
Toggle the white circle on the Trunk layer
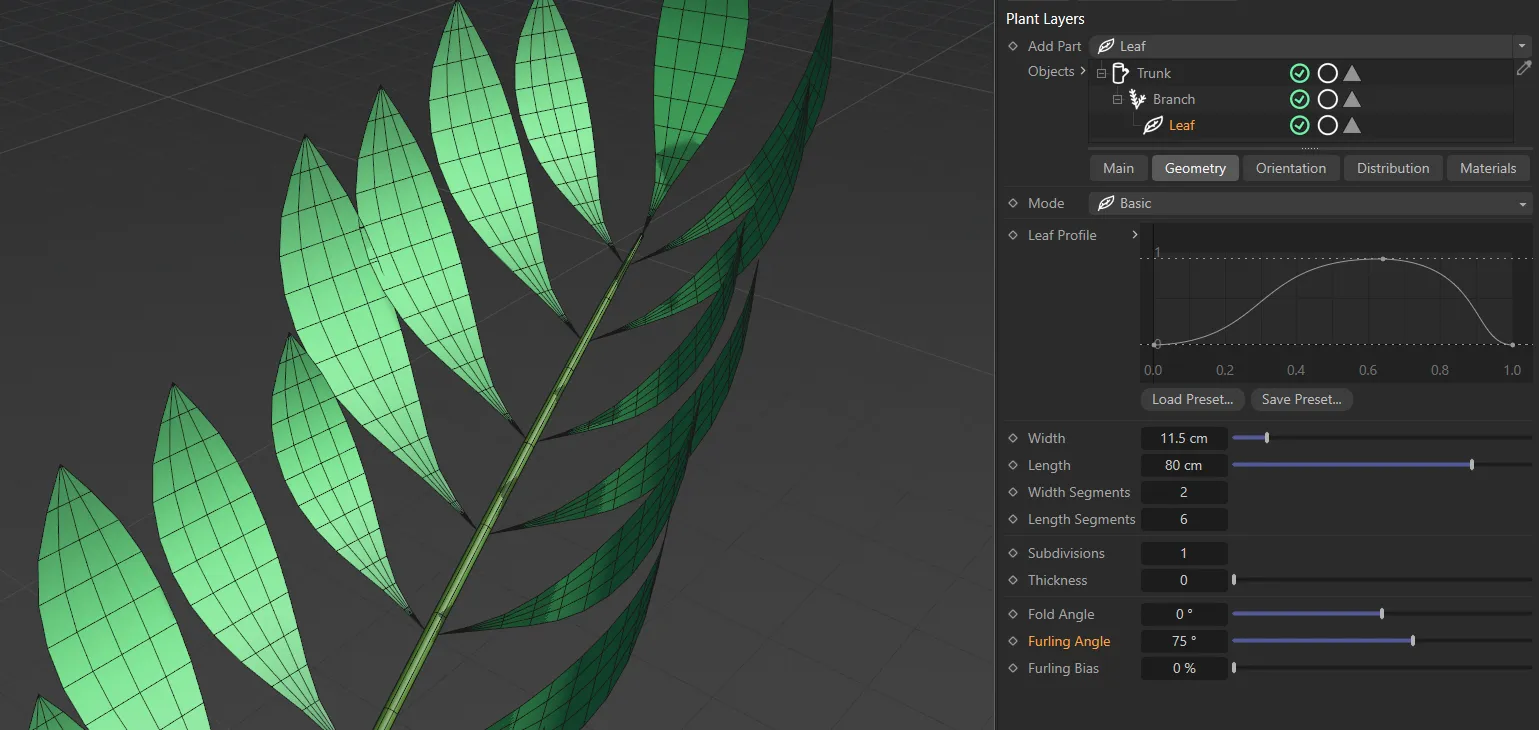click(x=1327, y=72)
